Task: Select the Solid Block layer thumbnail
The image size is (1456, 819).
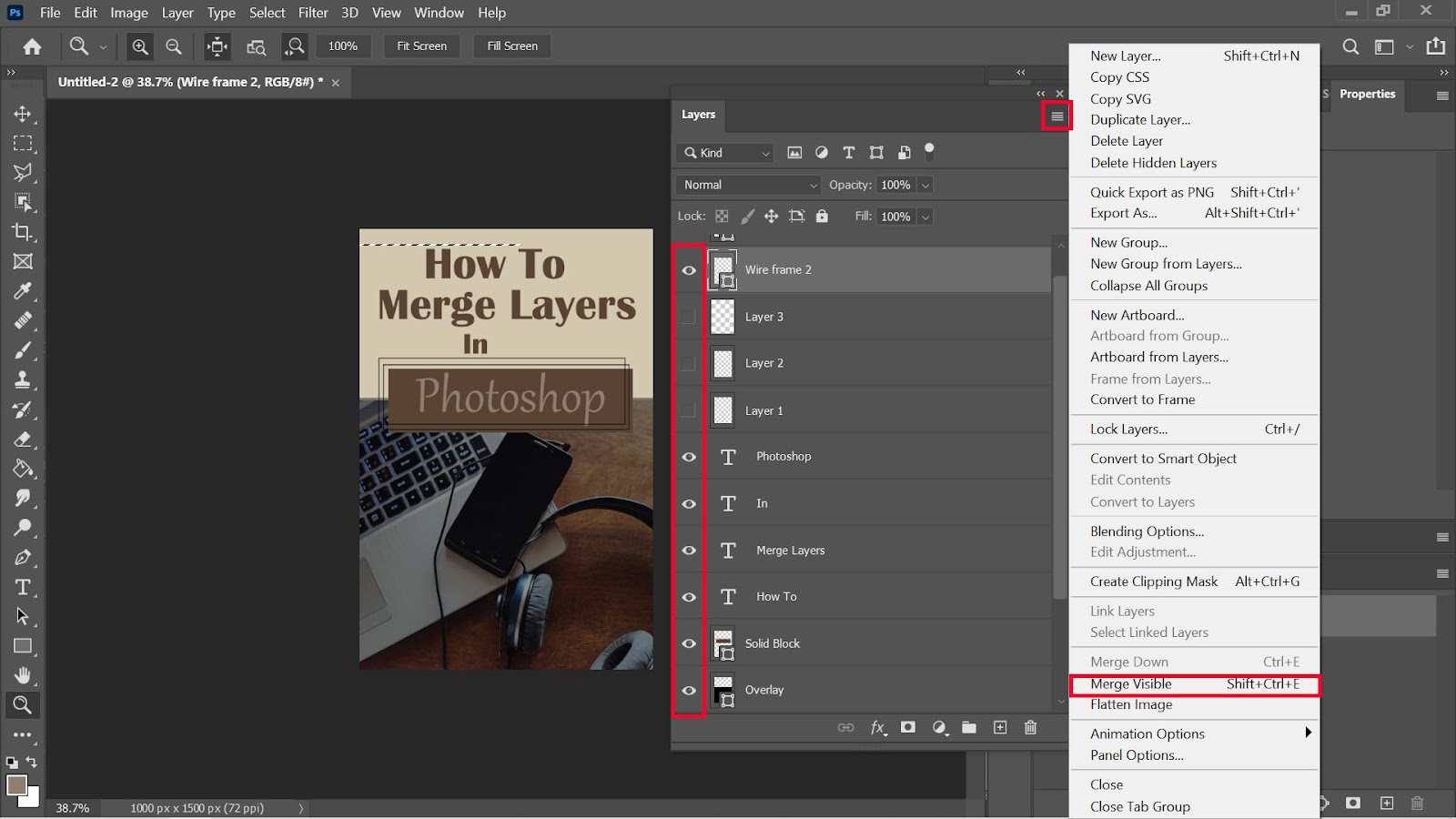Action: (723, 643)
